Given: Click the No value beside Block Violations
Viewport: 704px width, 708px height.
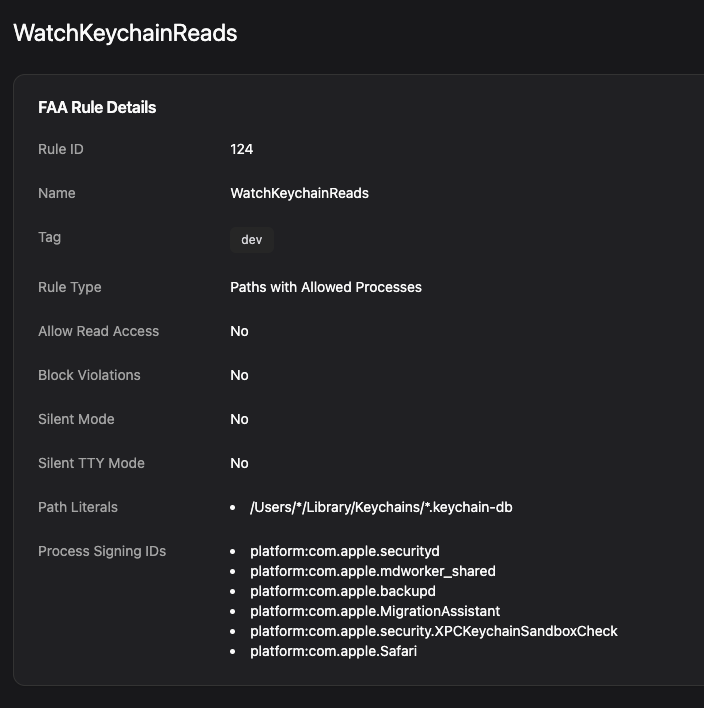Looking at the screenshot, I should (239, 375).
